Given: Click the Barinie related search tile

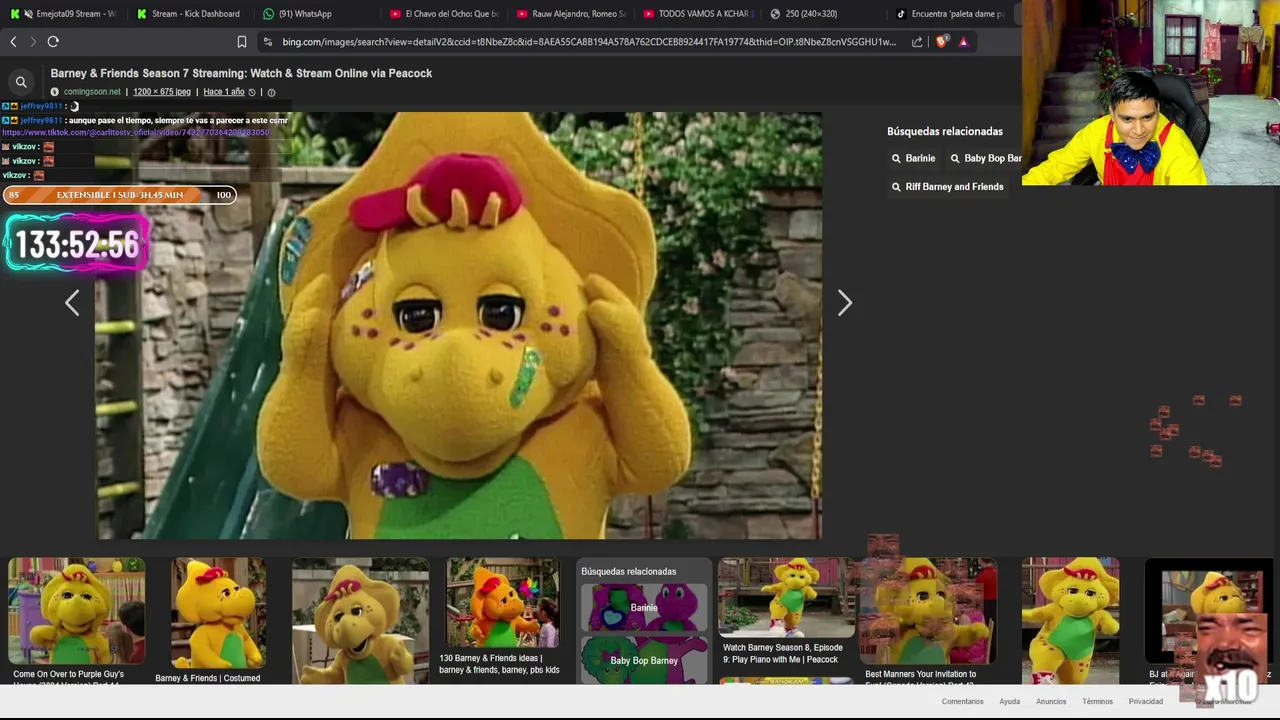Looking at the screenshot, I should pos(644,608).
